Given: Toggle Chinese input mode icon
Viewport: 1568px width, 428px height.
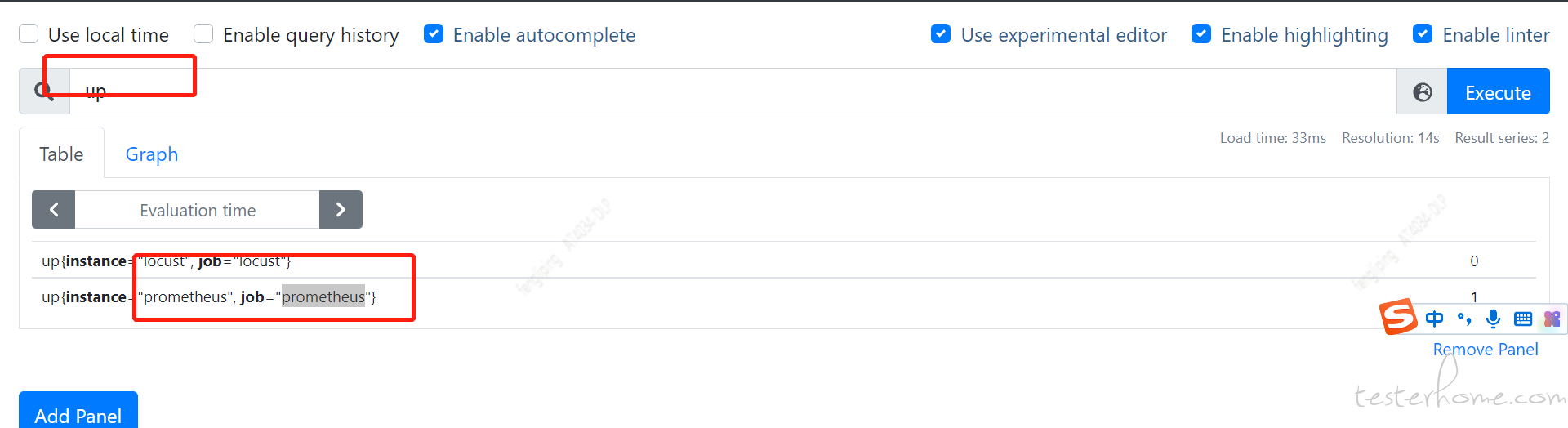Looking at the screenshot, I should [1434, 319].
